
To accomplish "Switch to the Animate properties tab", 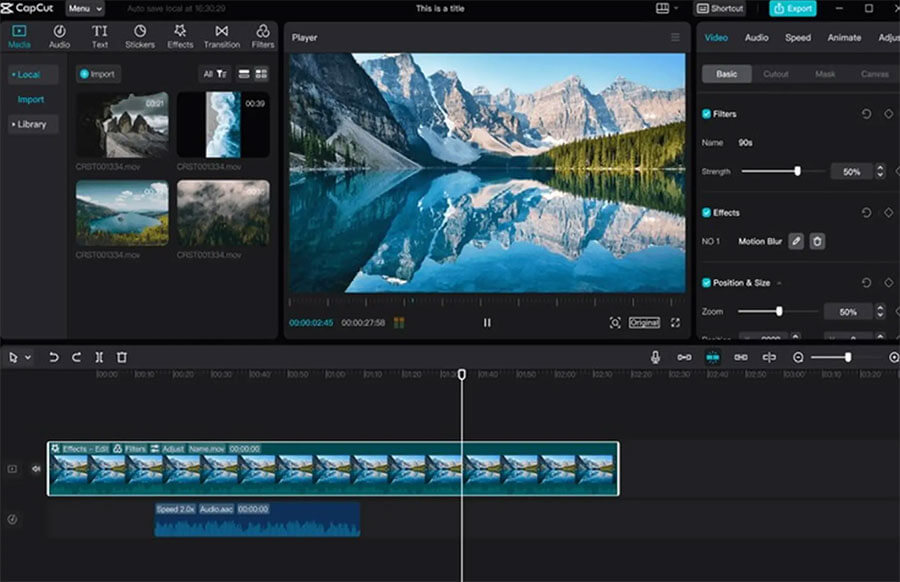I will click(844, 37).
